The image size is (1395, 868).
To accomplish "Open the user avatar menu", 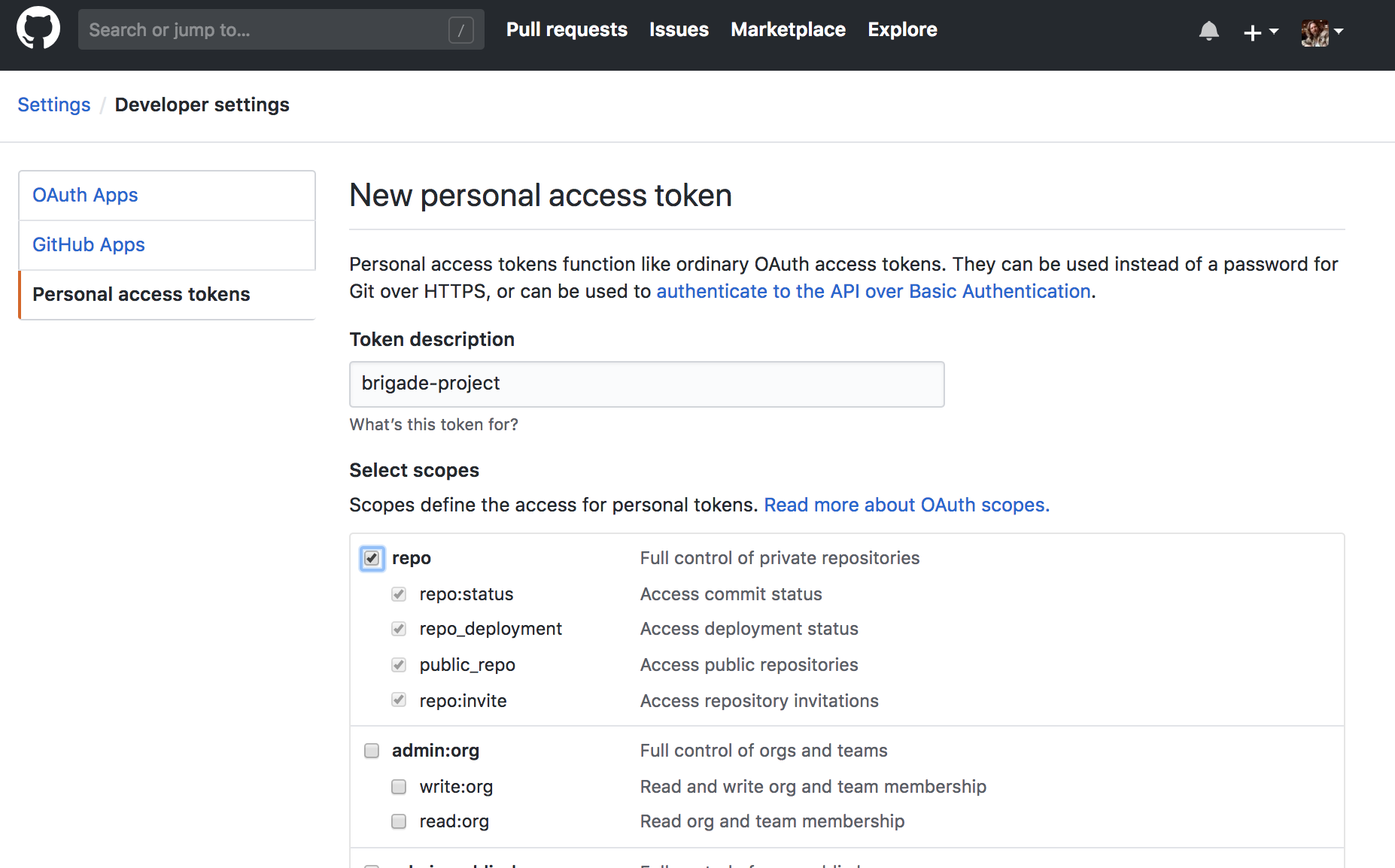I will [1322, 32].
